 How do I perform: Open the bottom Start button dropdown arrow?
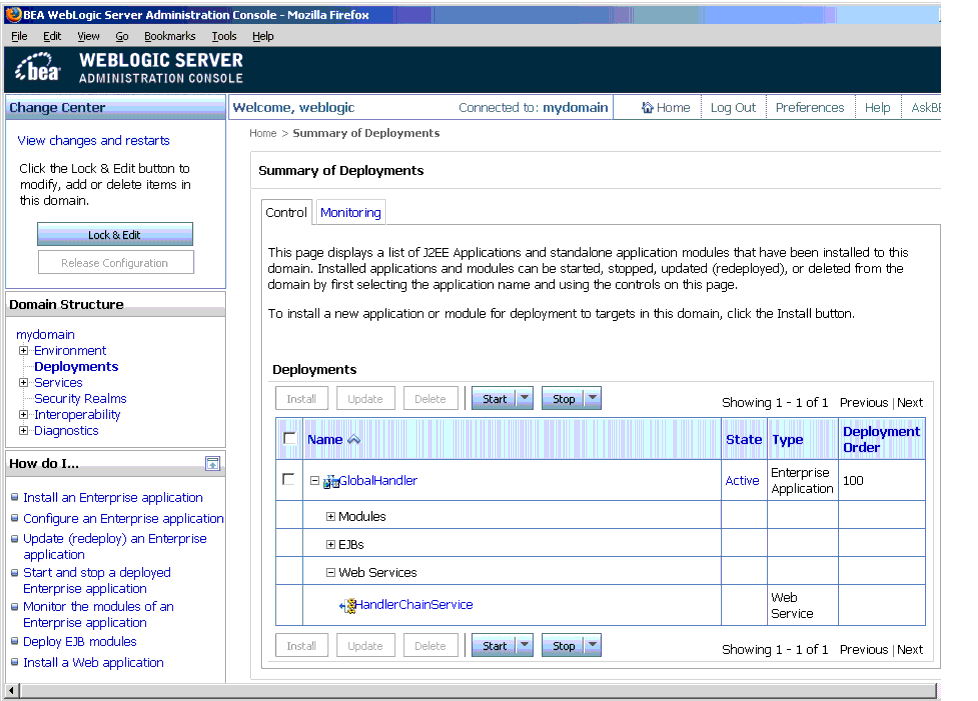[x=525, y=645]
